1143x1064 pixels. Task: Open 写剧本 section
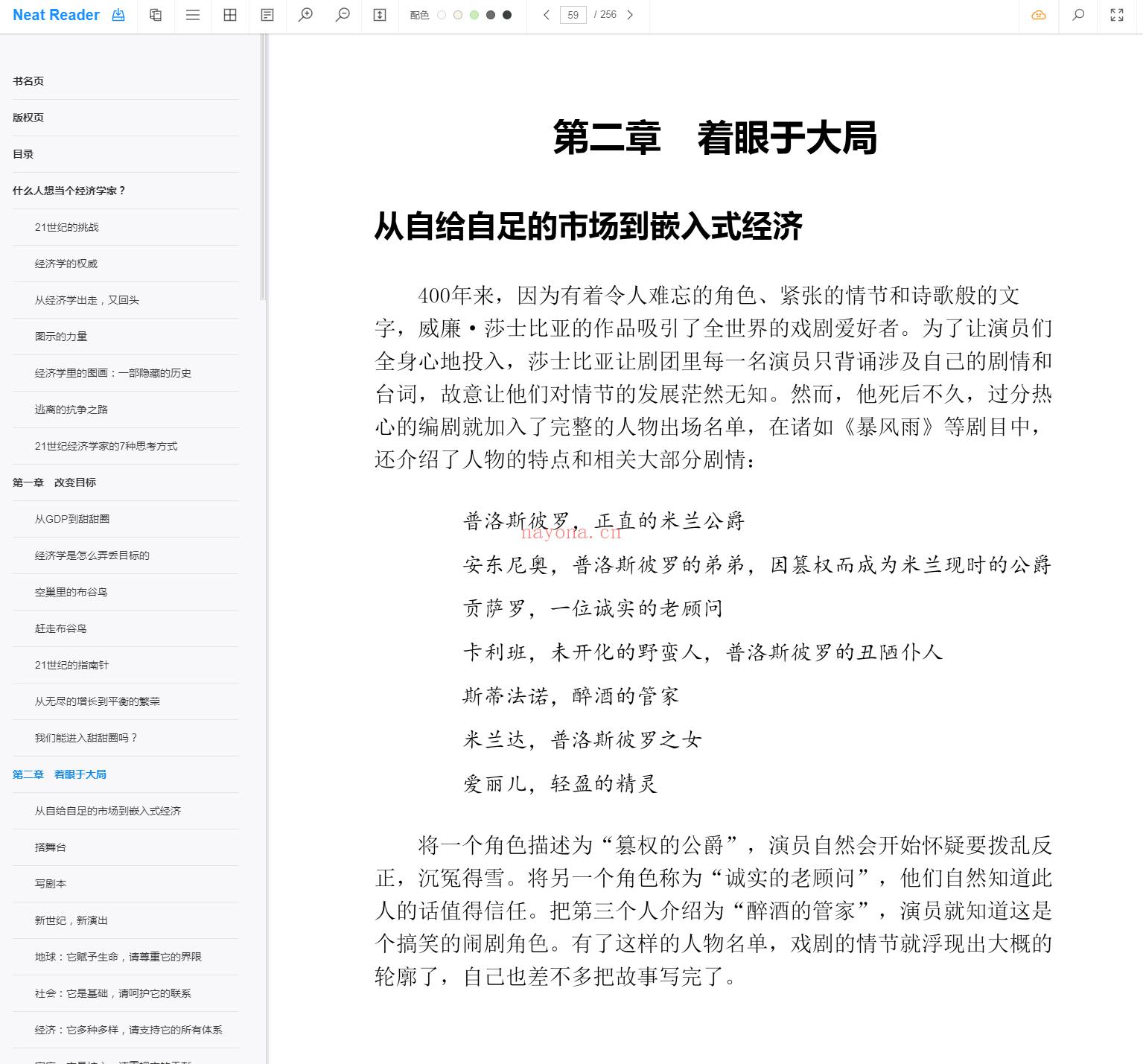(50, 884)
